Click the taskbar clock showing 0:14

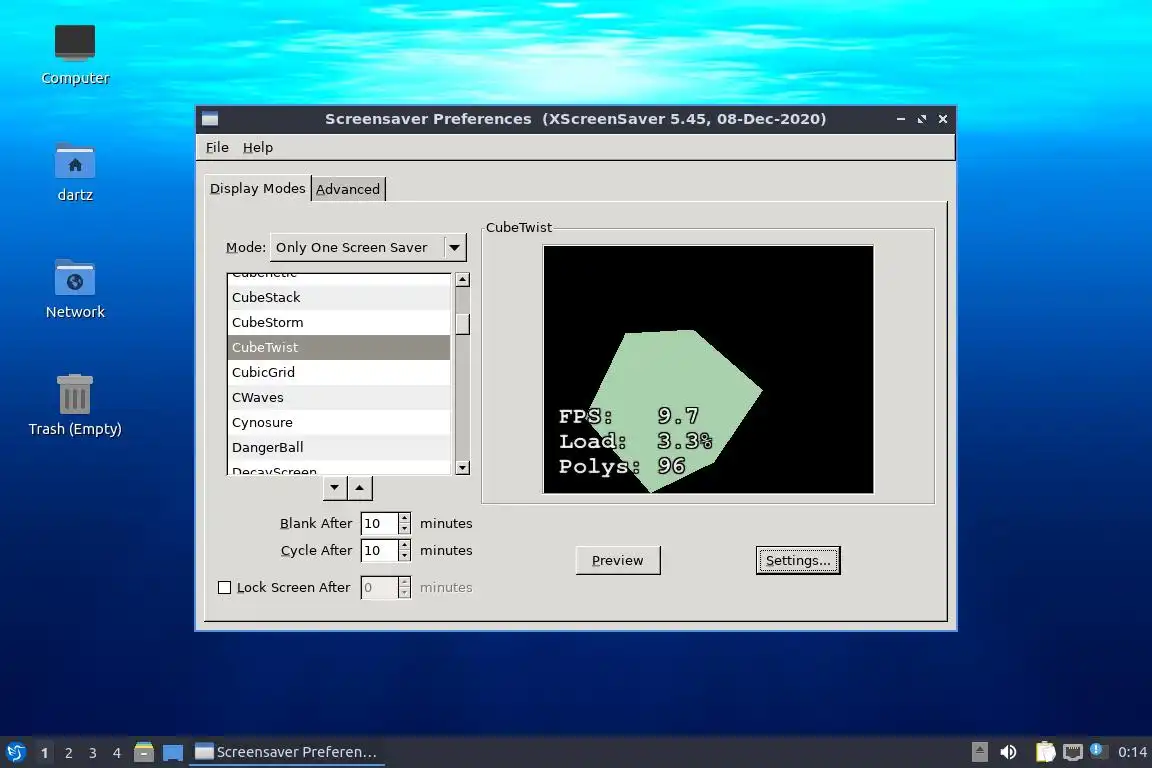(1132, 752)
